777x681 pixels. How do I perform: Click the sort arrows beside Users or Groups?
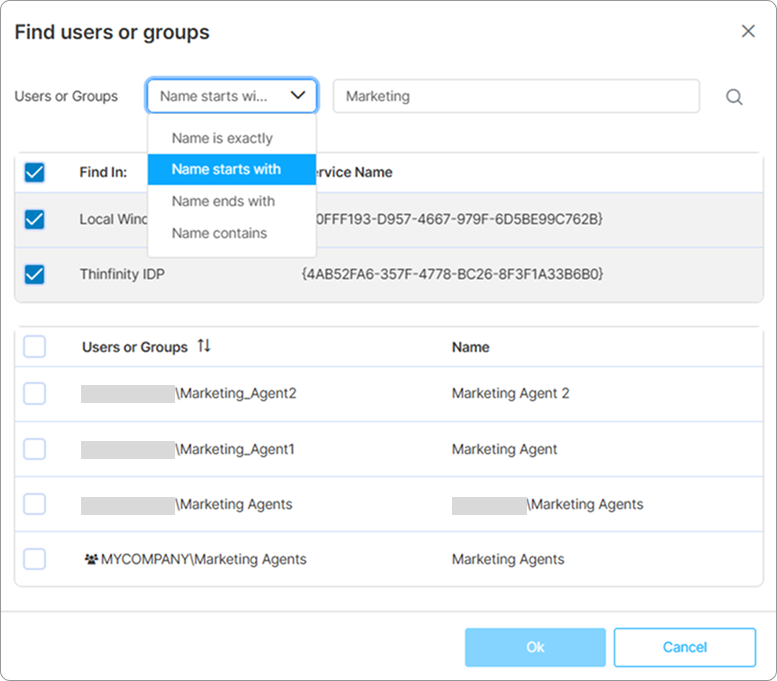[x=204, y=345]
